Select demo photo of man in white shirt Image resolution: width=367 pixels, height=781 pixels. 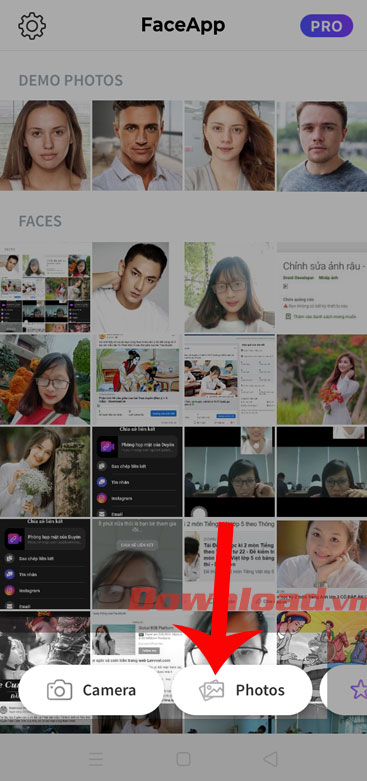coord(137,145)
